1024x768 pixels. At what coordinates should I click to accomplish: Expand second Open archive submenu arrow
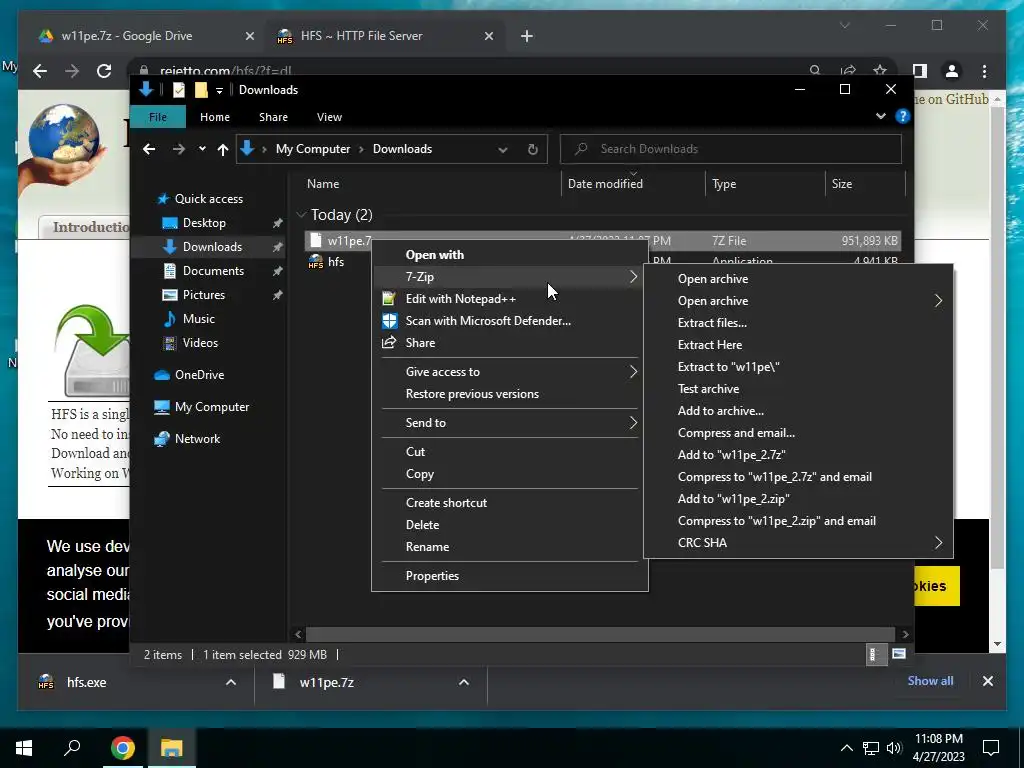(938, 300)
